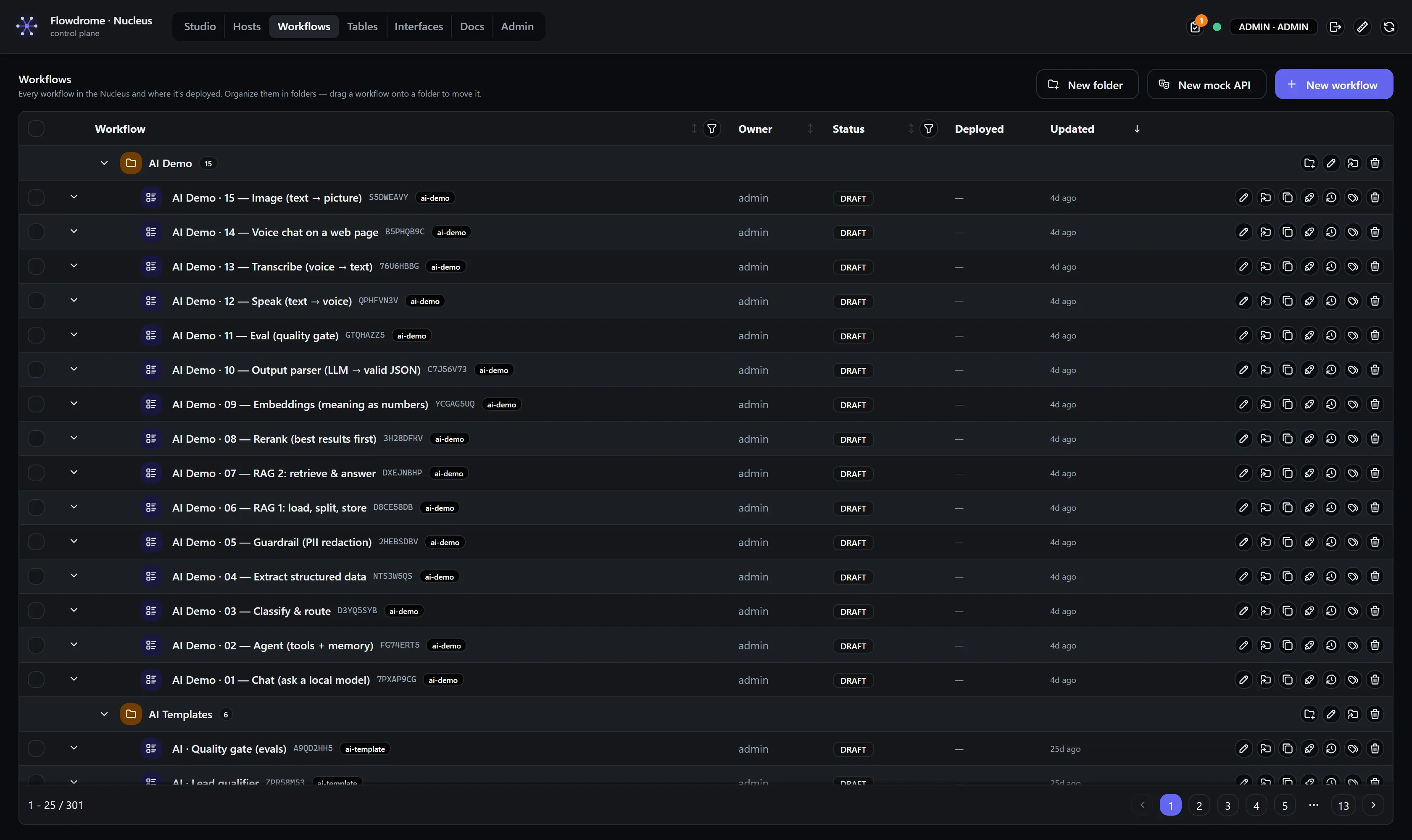The image size is (1412, 840).
Task: Open history for AI Demo 05 Guardrail
Action: click(1331, 542)
